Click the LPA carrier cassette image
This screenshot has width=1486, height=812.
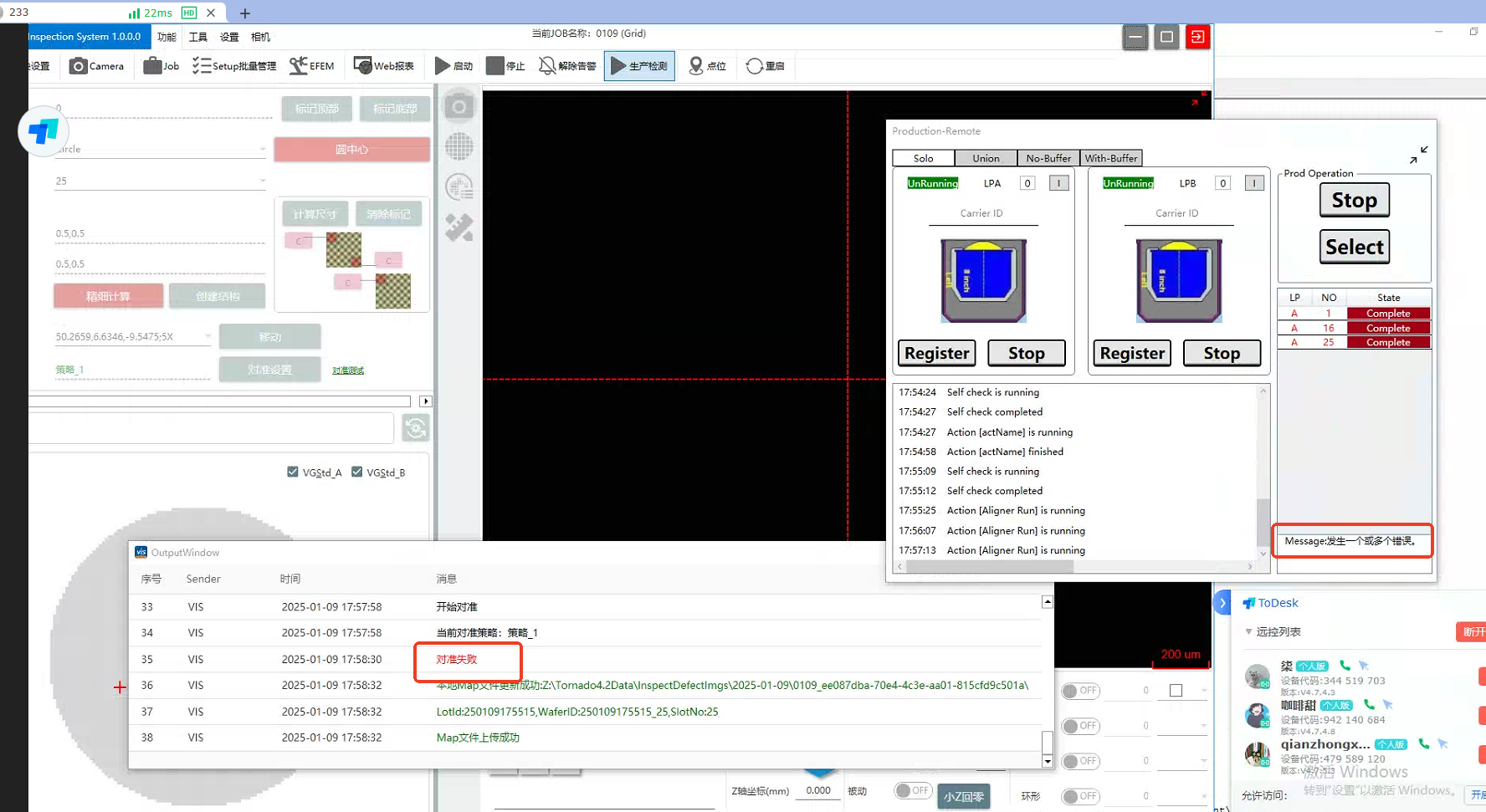point(983,280)
